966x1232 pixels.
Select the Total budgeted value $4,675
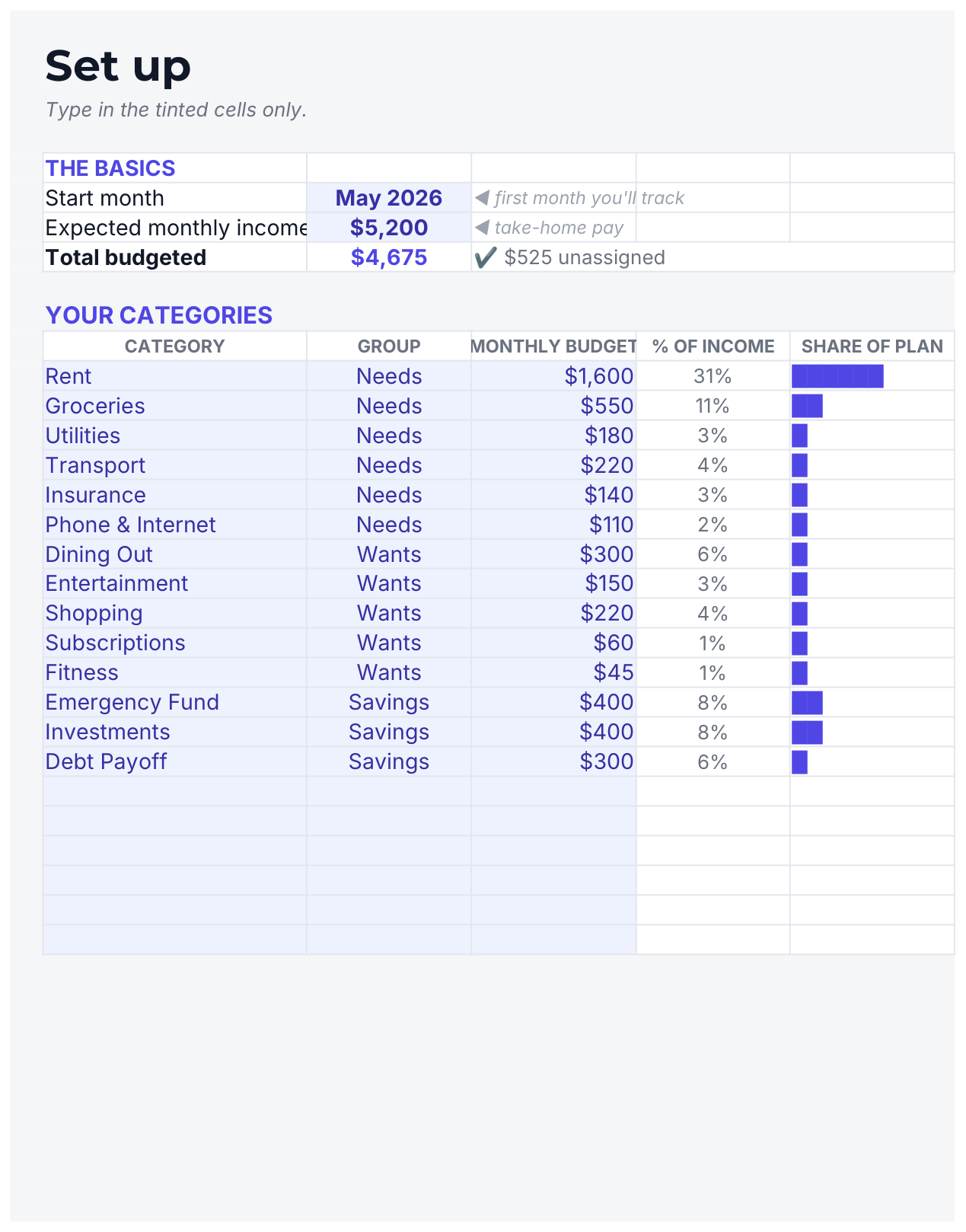(389, 257)
